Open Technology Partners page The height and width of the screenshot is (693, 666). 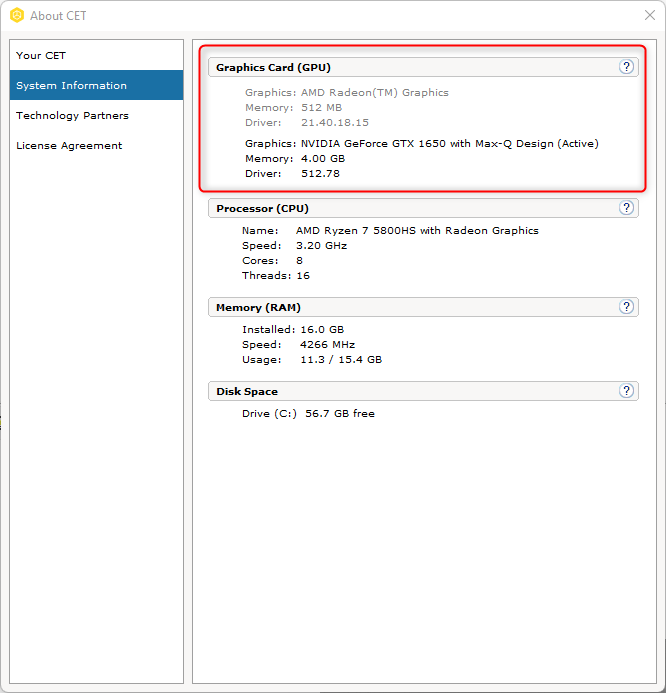coord(96,115)
